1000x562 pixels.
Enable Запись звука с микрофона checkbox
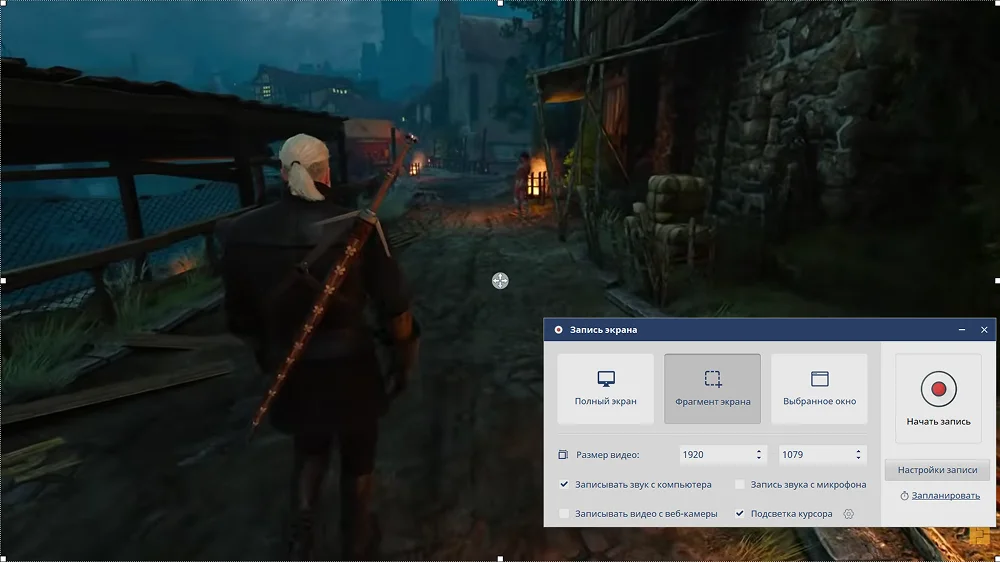pyautogui.click(x=740, y=484)
